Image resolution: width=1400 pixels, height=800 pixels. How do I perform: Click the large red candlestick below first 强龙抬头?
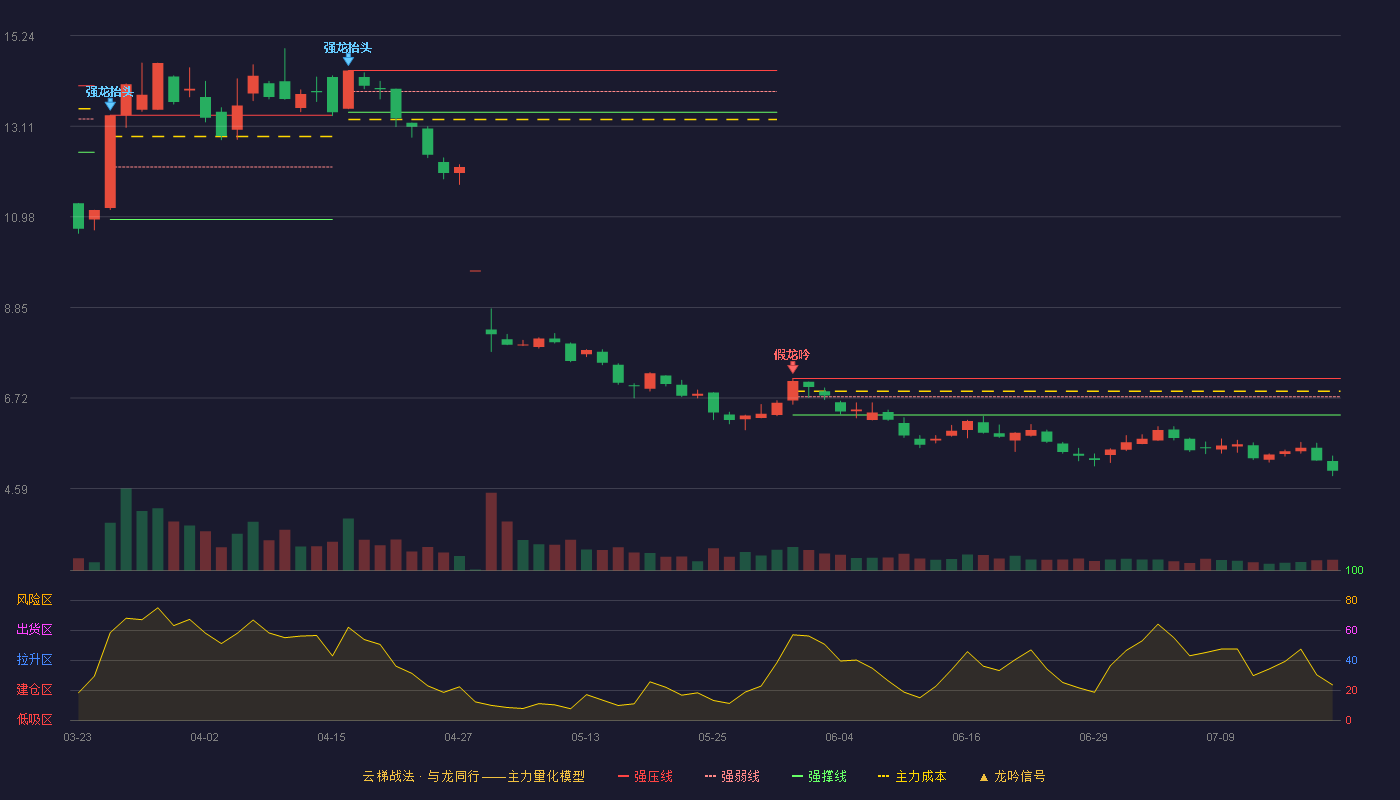pyautogui.click(x=110, y=161)
